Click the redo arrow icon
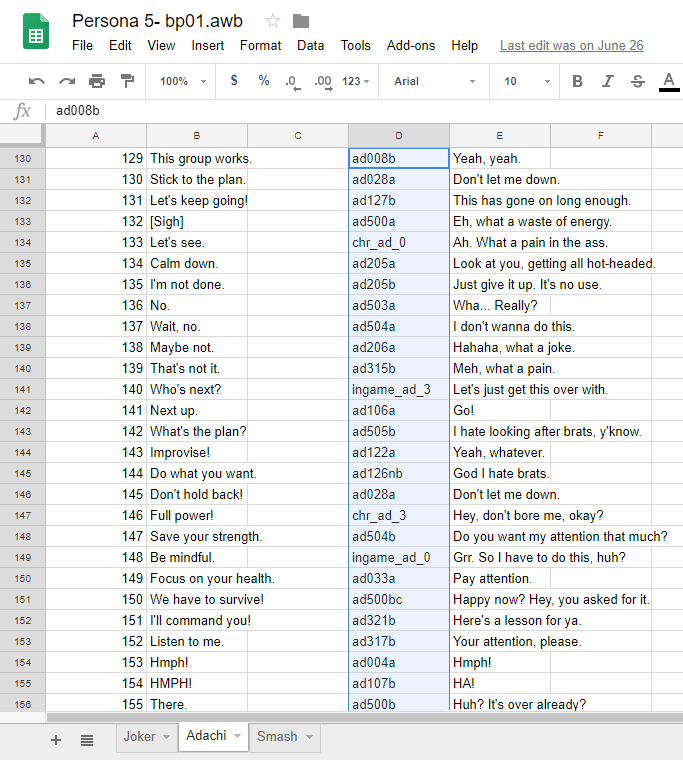Viewport: 683px width, 760px height. 67,81
